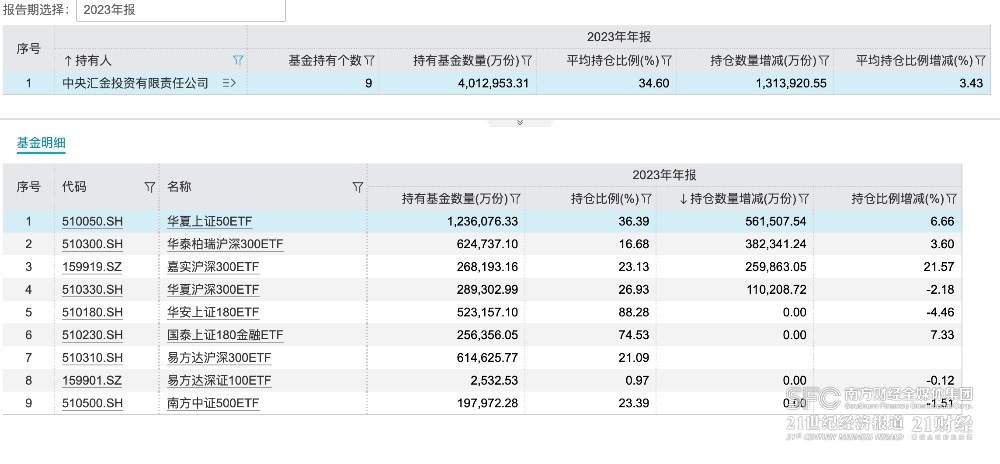
Task: Open fund code 510050.SH link
Action: [92, 222]
